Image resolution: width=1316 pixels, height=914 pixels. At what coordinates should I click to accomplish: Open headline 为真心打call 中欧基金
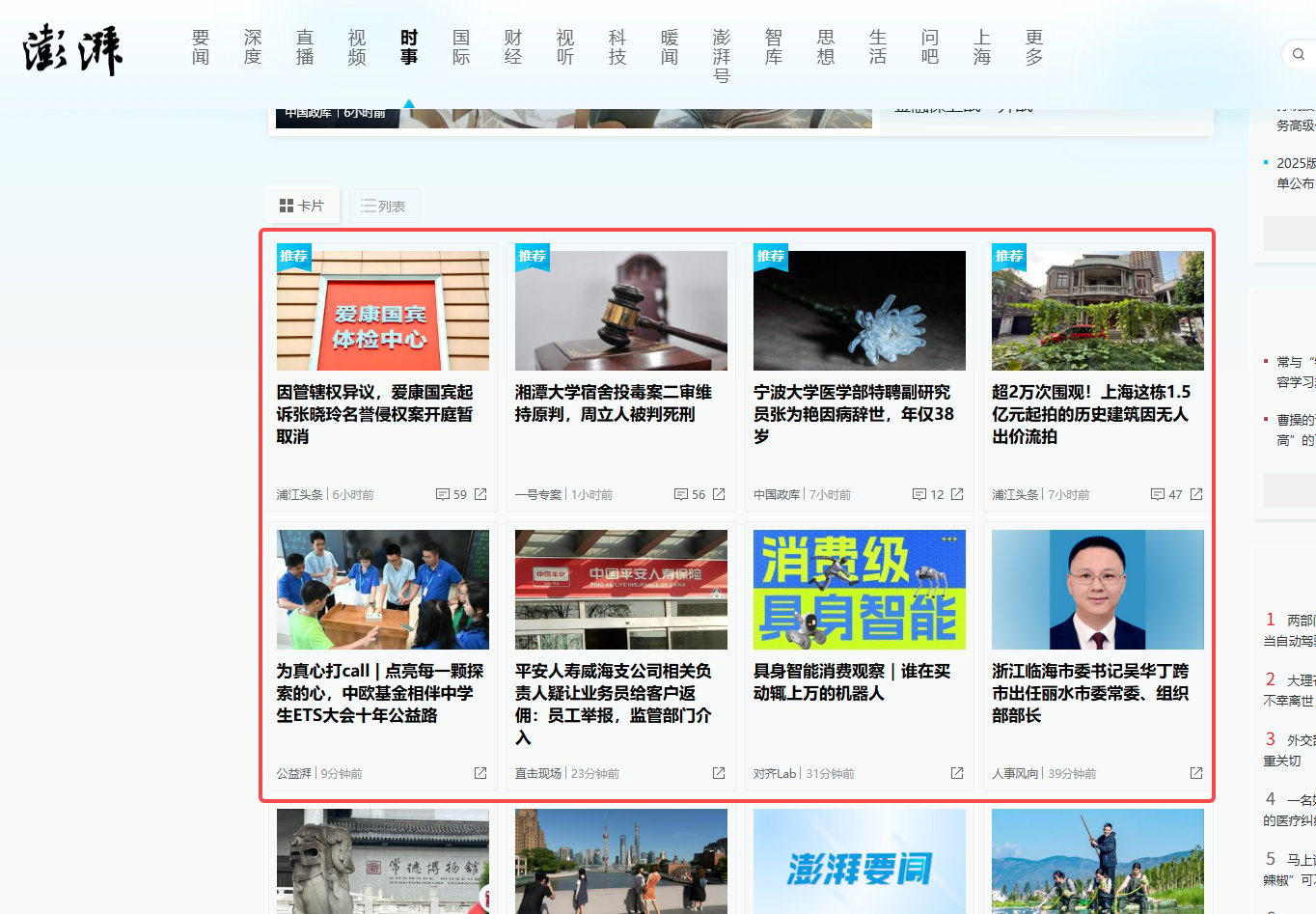click(x=380, y=693)
